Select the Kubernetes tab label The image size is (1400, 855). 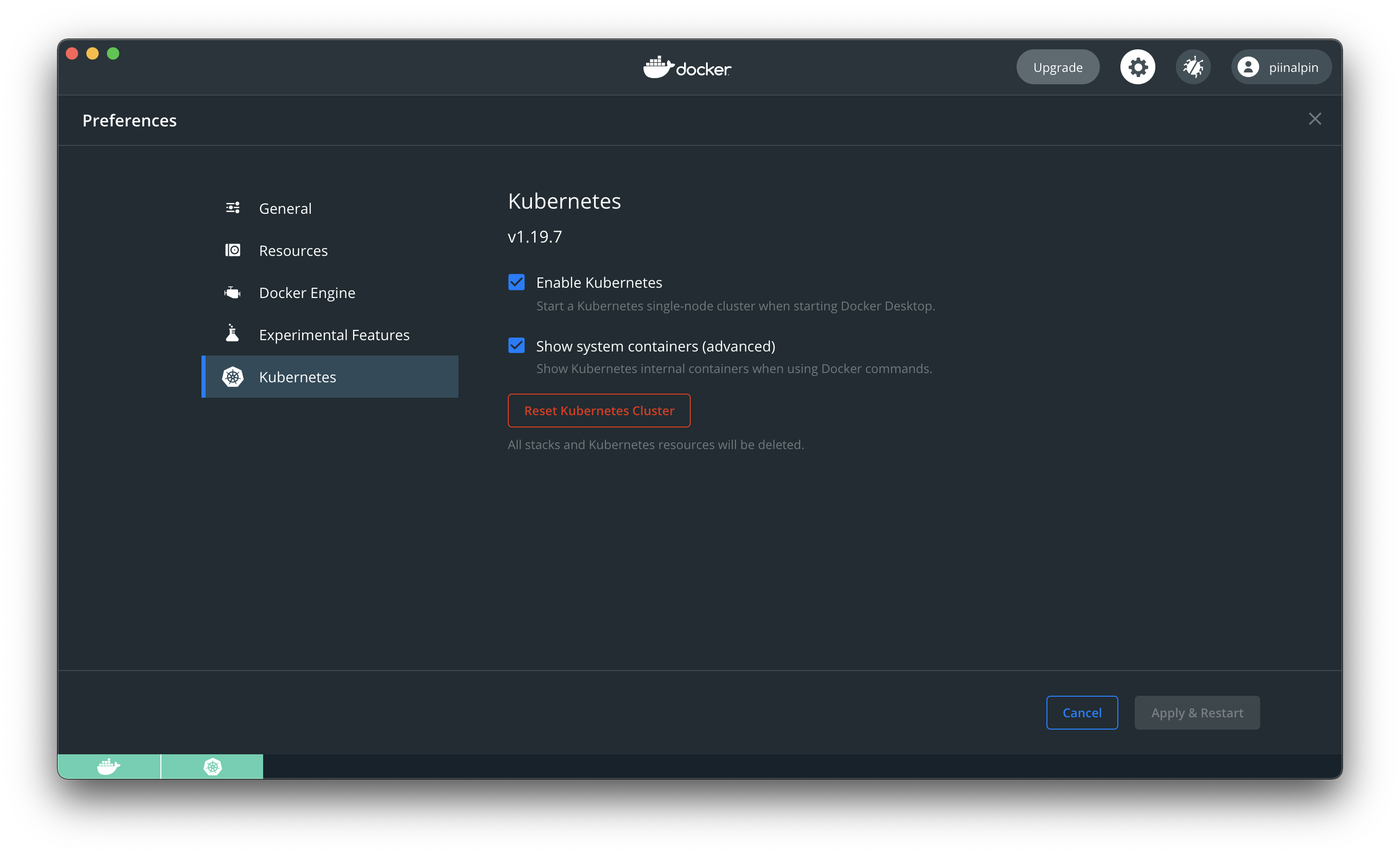coord(297,377)
